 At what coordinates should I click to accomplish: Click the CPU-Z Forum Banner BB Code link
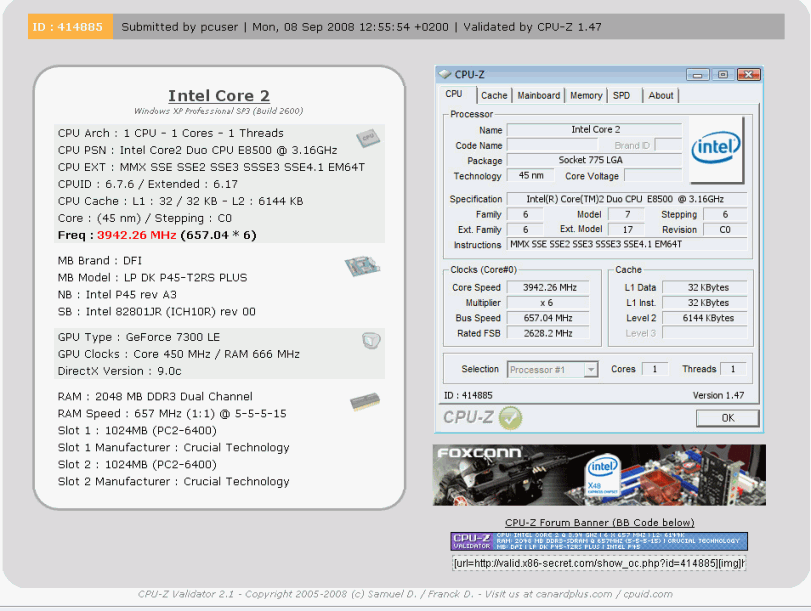tap(599, 523)
